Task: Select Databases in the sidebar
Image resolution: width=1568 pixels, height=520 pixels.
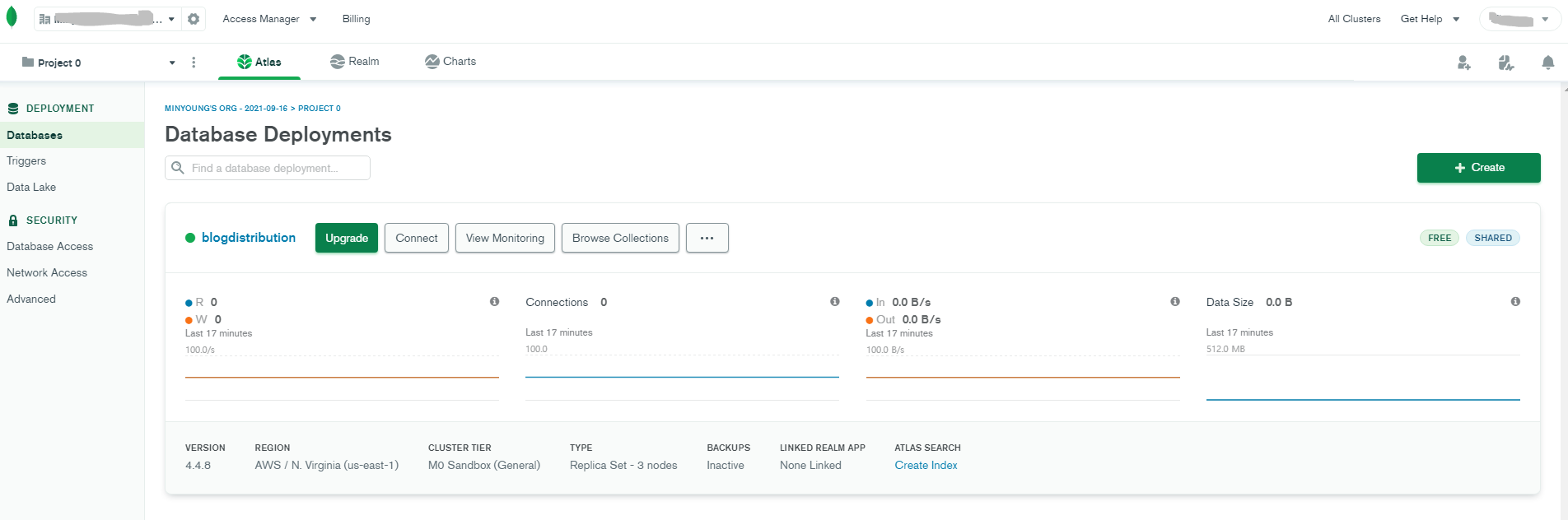Action: 72,135
